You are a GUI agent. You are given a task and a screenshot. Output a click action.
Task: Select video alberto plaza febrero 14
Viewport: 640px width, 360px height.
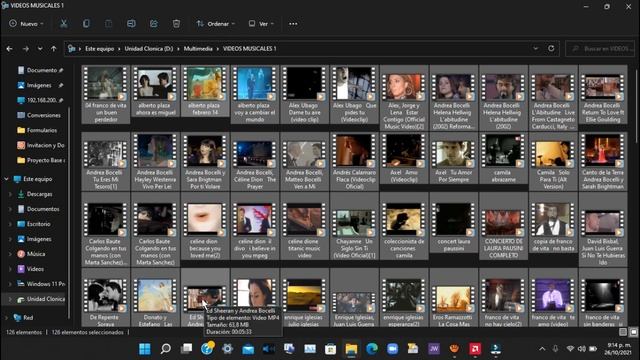205,91
